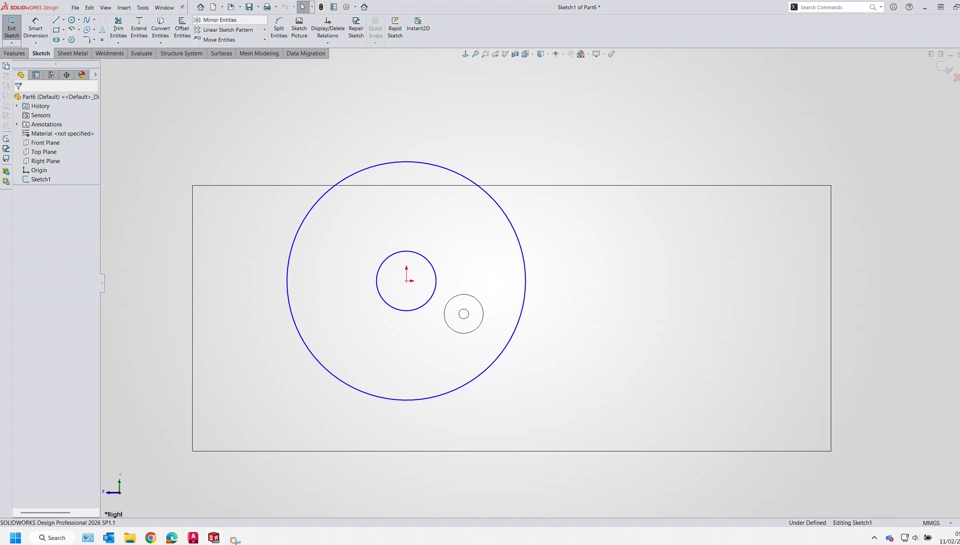
Task: Click in the Search Commands field
Action: pyautogui.click(x=835, y=7)
